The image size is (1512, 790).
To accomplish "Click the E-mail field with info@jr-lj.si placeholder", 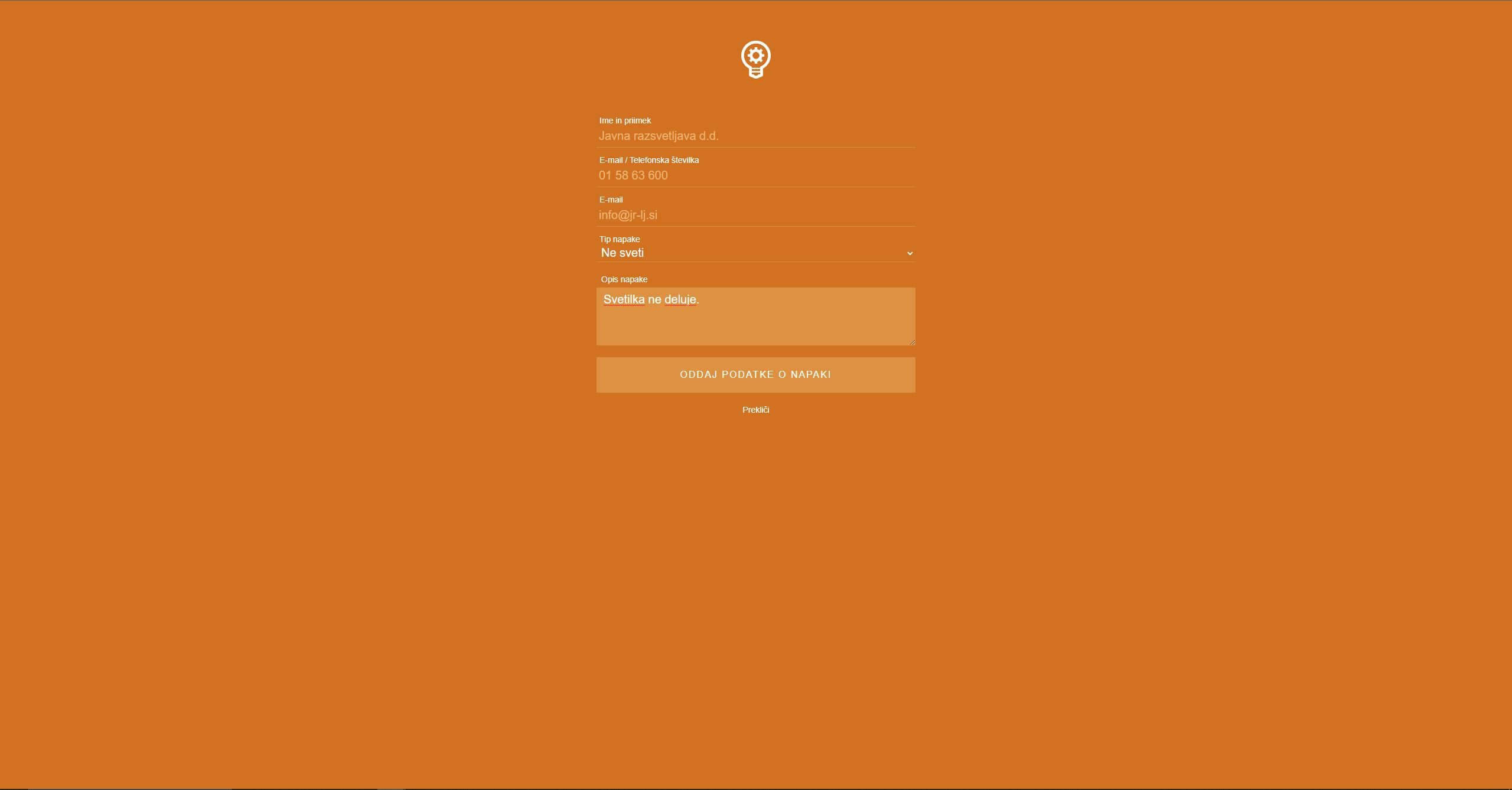I will (x=755, y=216).
